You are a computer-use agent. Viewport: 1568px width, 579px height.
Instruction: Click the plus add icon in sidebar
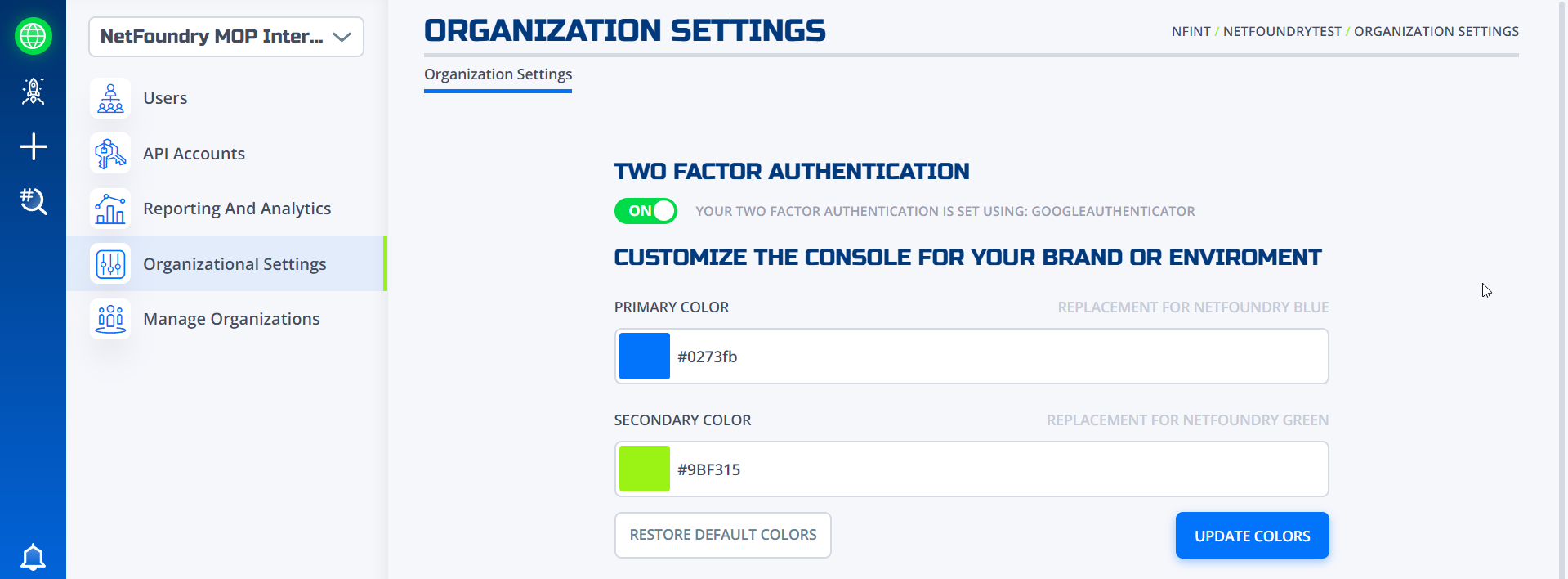[34, 146]
